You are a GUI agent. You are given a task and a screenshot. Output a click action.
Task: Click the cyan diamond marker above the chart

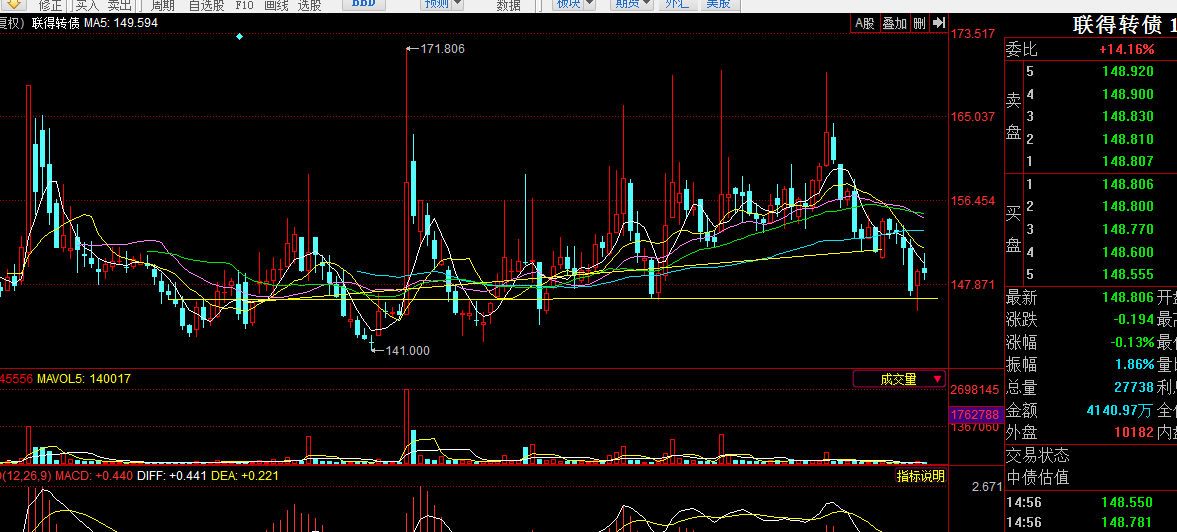239,37
